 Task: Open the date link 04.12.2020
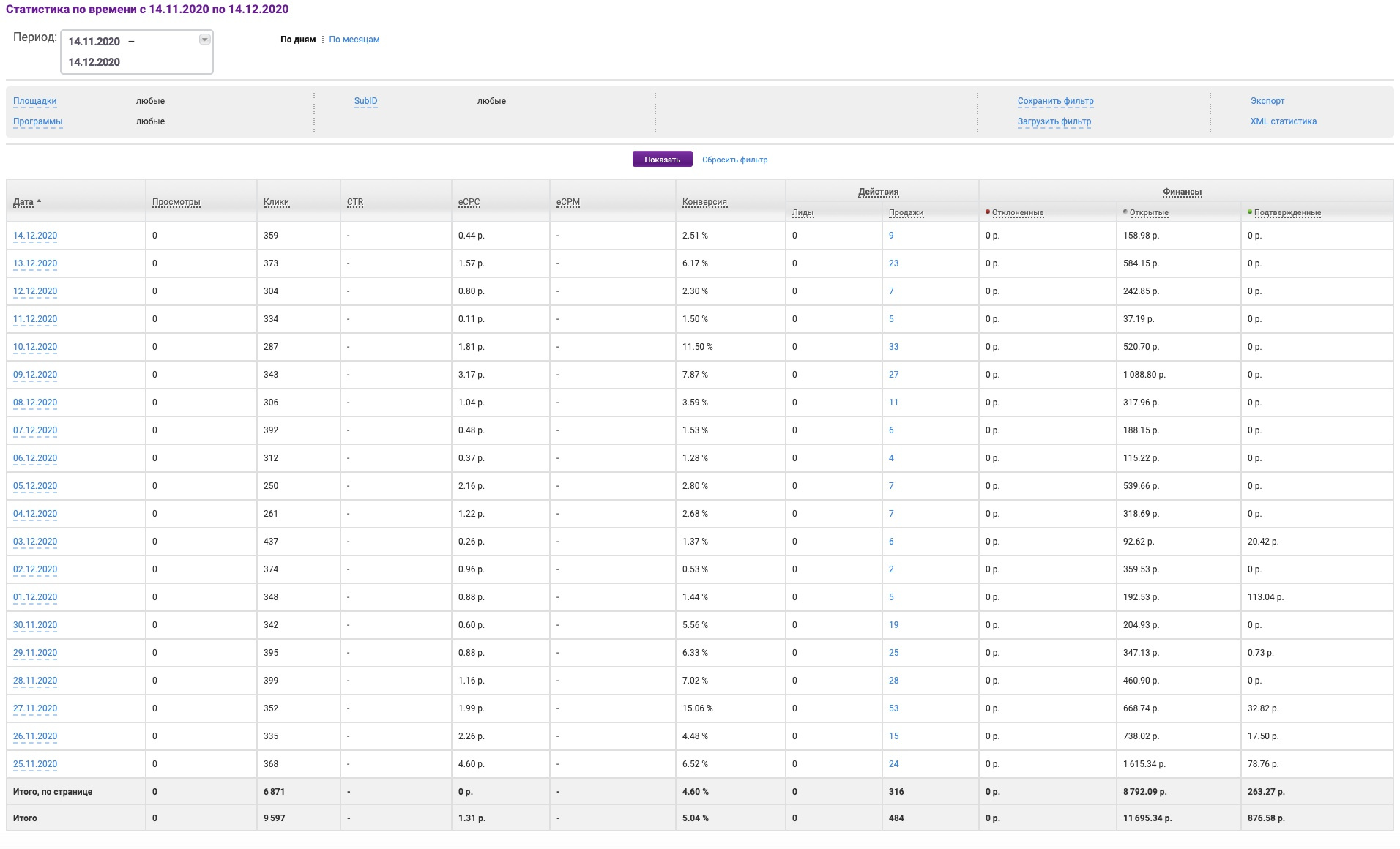coord(35,514)
